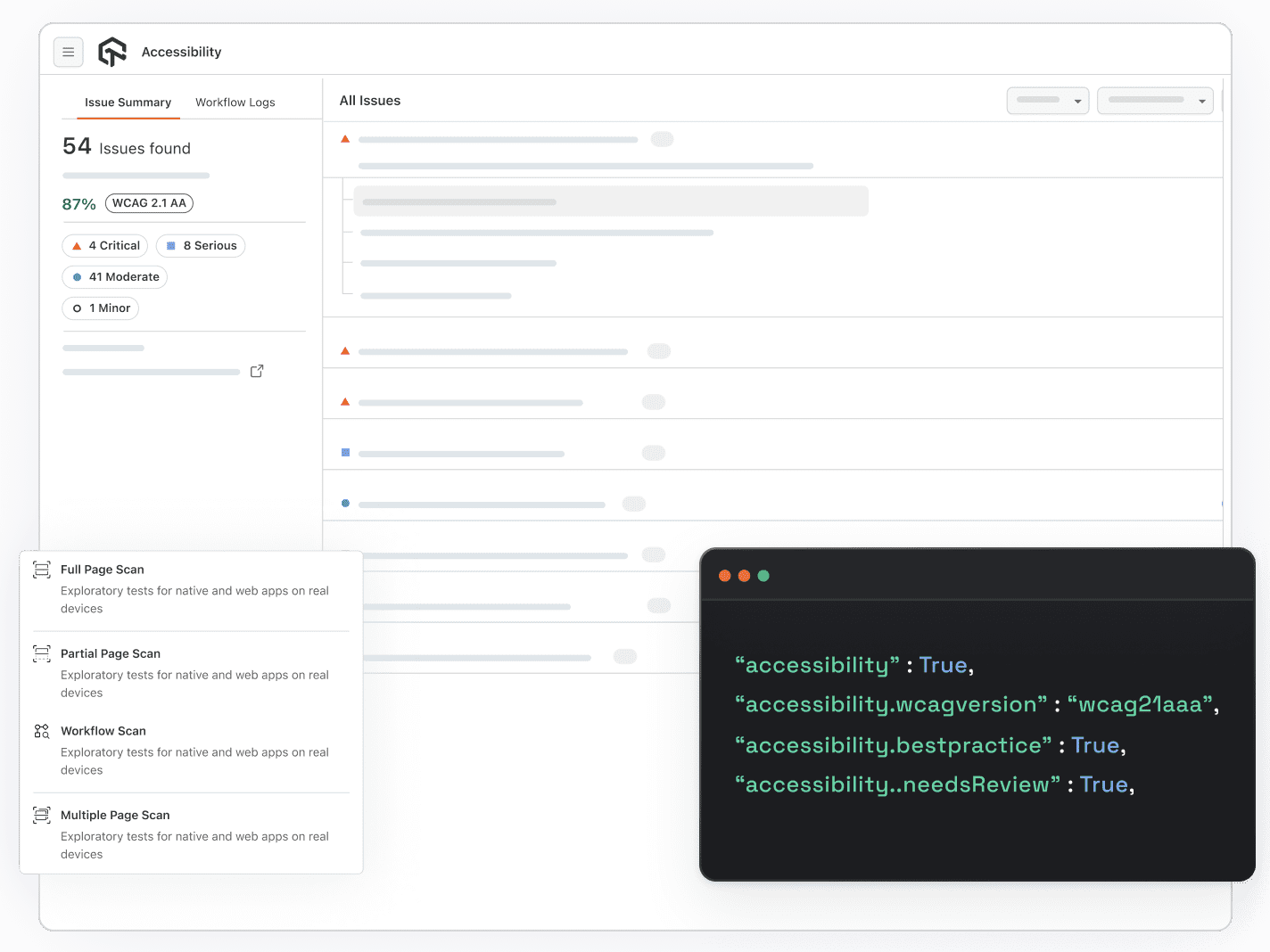Screen dimensions: 1270x952
Task: Click the 1 Minor severity badge
Action: point(100,308)
